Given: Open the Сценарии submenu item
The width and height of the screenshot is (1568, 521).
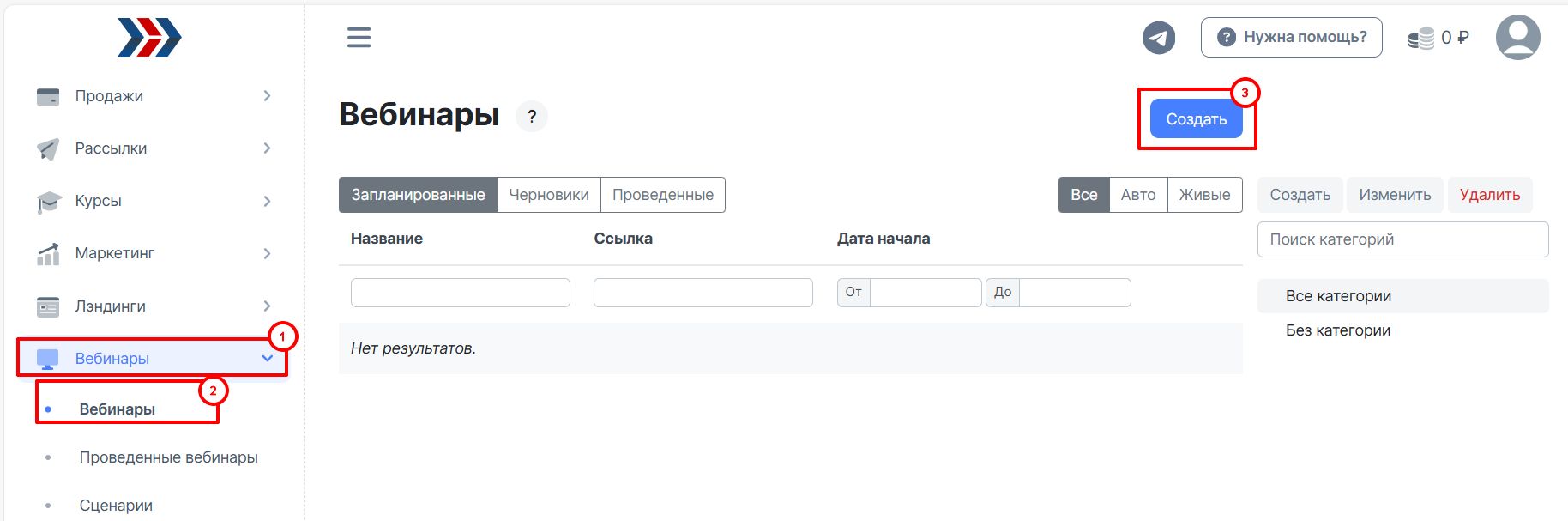Looking at the screenshot, I should (116, 506).
